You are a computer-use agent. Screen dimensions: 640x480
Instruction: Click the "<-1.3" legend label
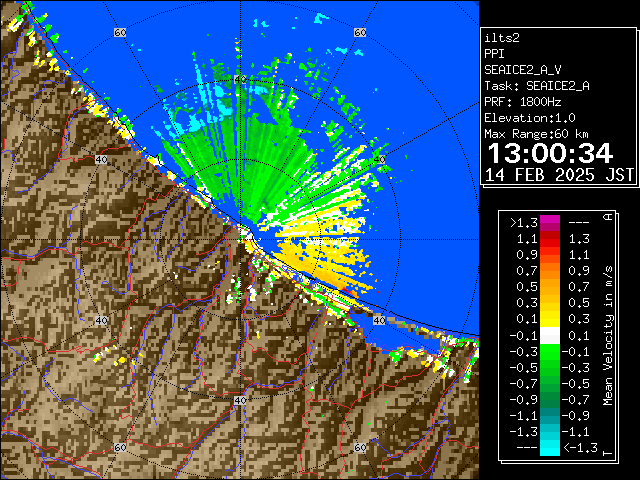[580, 448]
